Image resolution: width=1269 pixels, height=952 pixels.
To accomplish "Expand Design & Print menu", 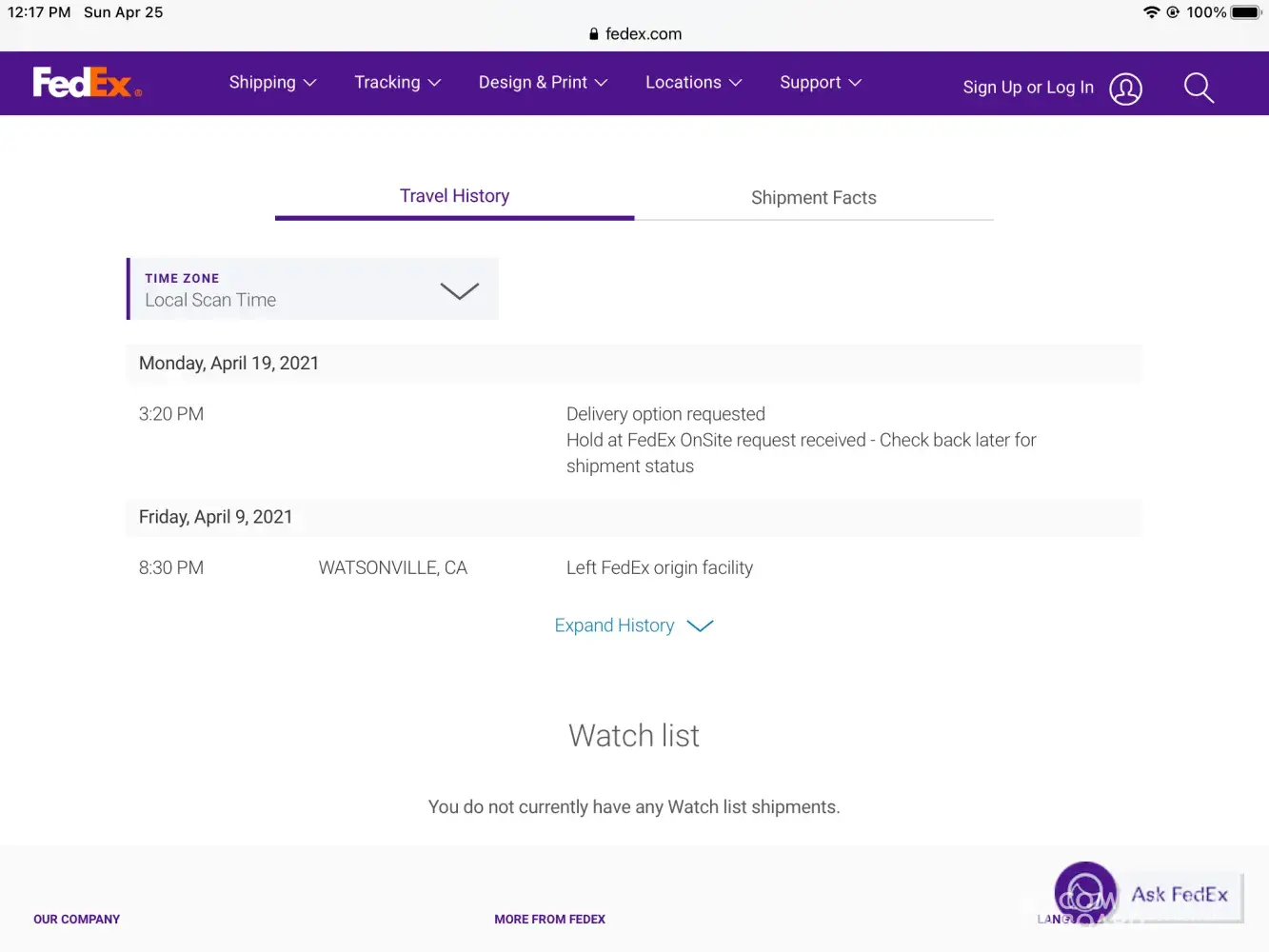I will click(543, 83).
